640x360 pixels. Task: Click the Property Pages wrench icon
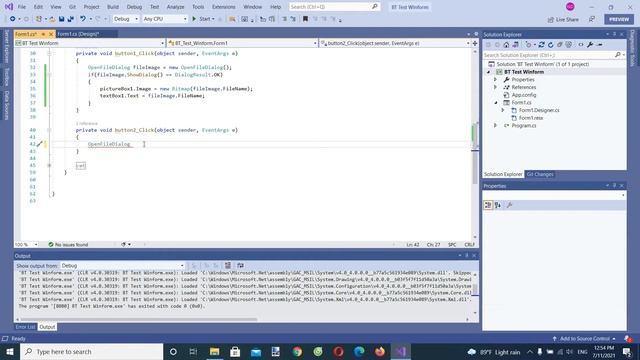click(x=509, y=205)
